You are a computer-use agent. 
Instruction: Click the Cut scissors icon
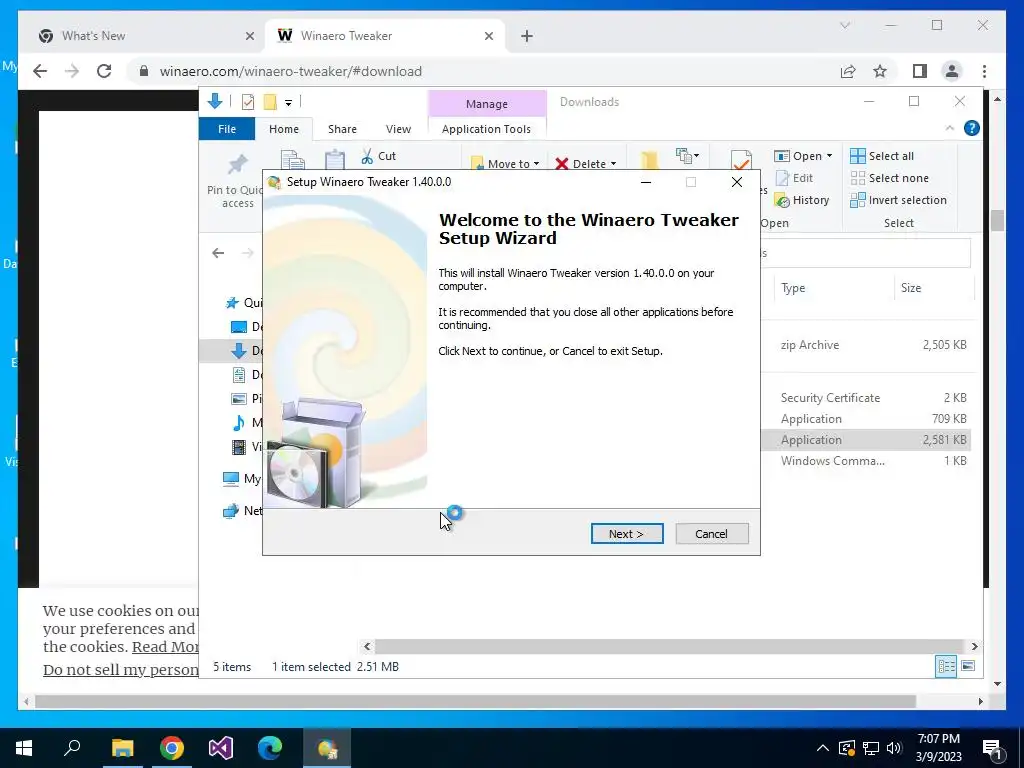(367, 156)
